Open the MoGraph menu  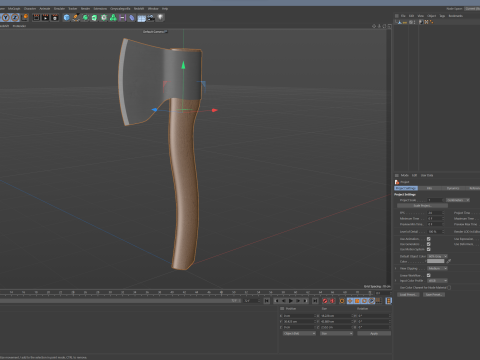tap(14, 8)
